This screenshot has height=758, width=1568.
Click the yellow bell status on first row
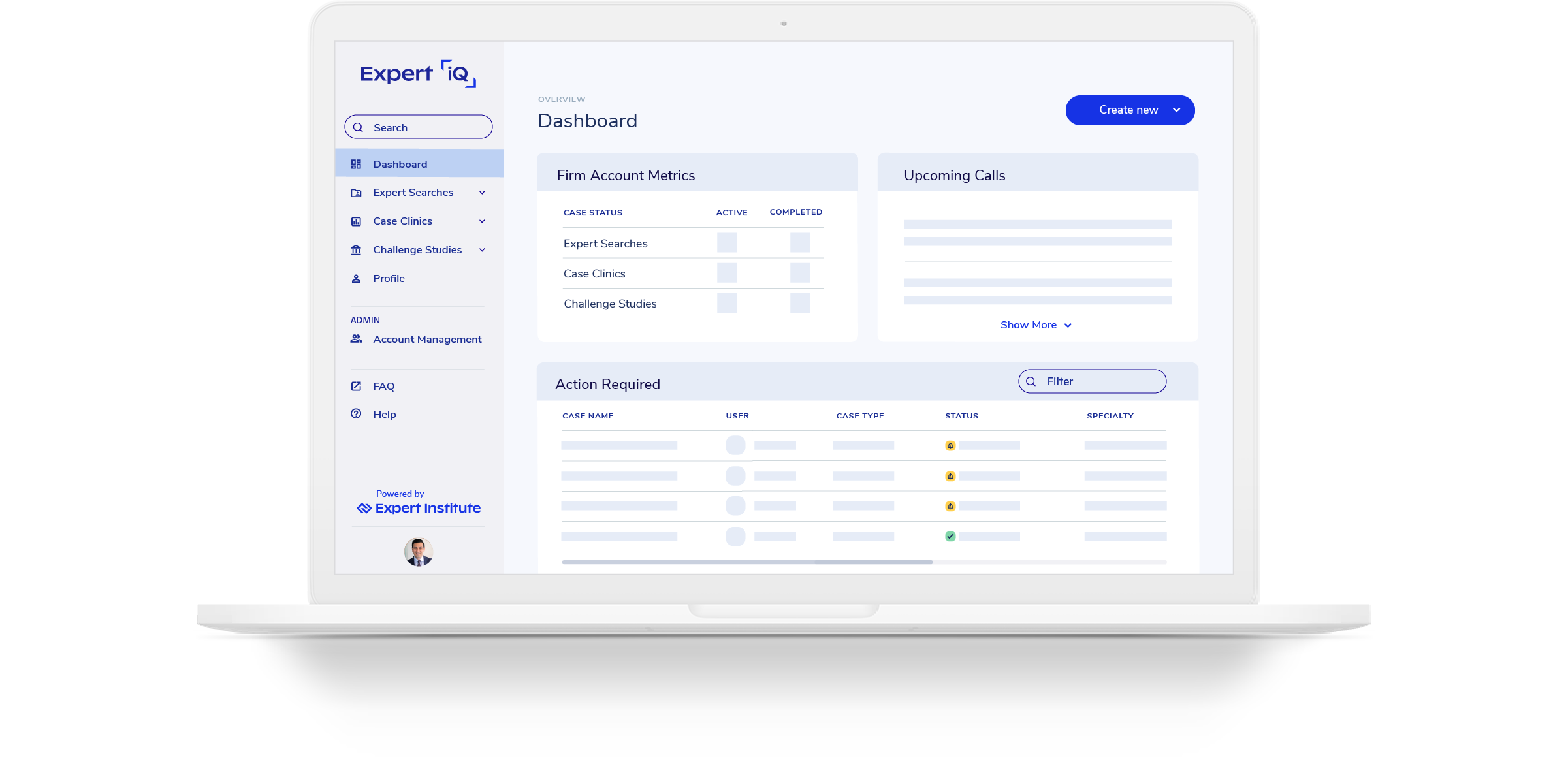tap(950, 445)
